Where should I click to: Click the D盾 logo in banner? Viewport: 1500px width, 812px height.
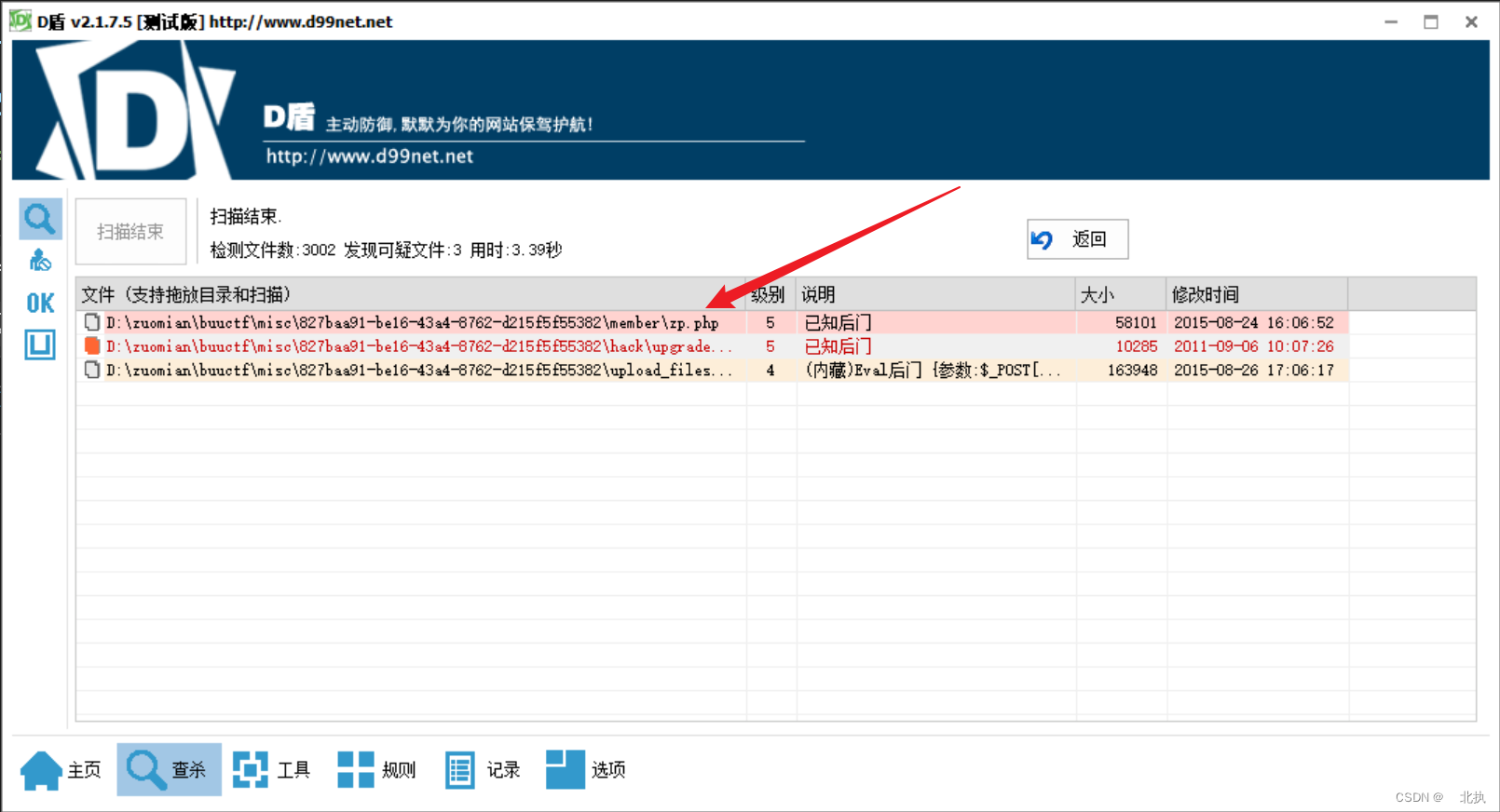138,112
